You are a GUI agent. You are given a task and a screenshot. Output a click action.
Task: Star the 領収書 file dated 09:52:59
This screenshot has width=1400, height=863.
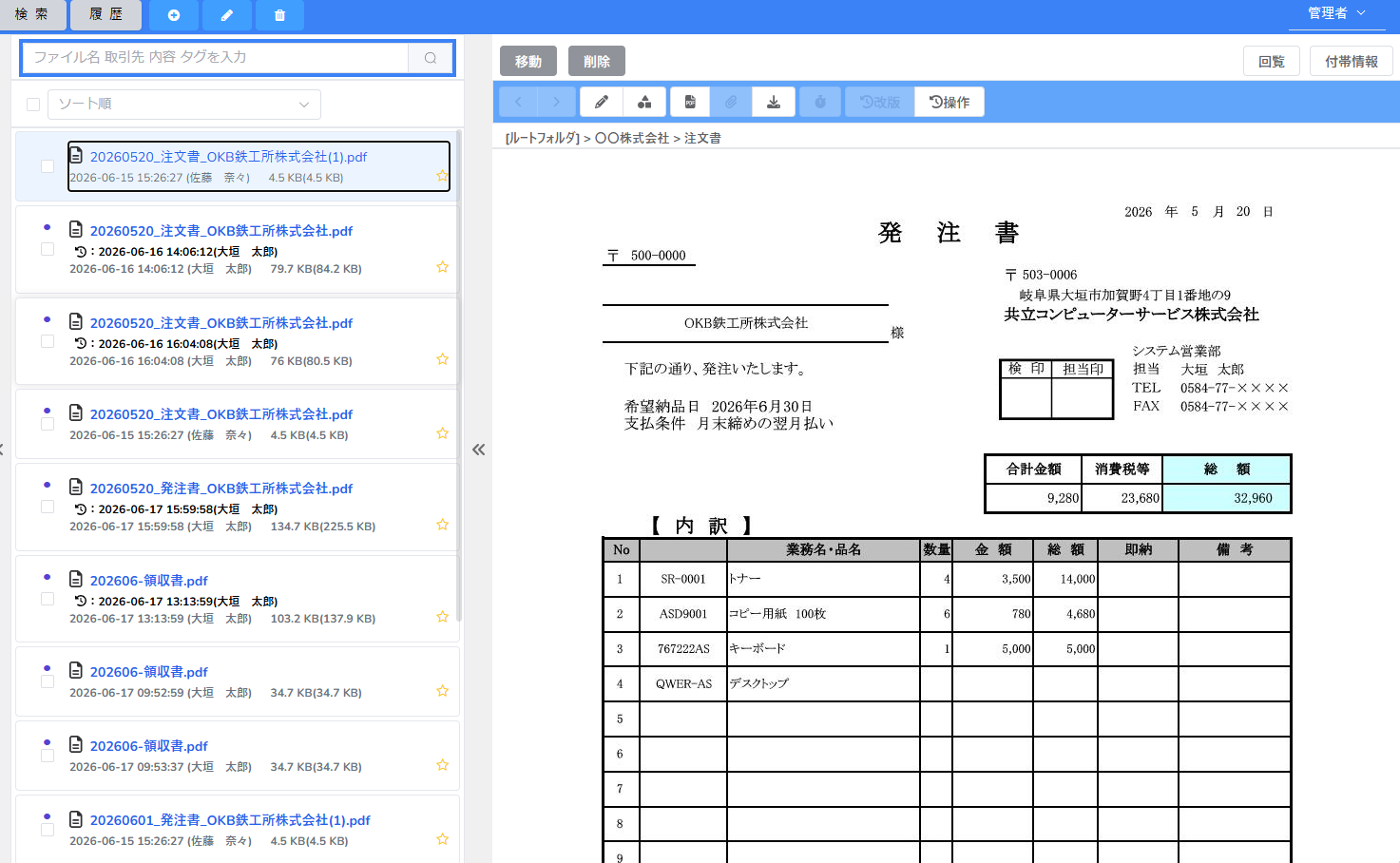442,691
